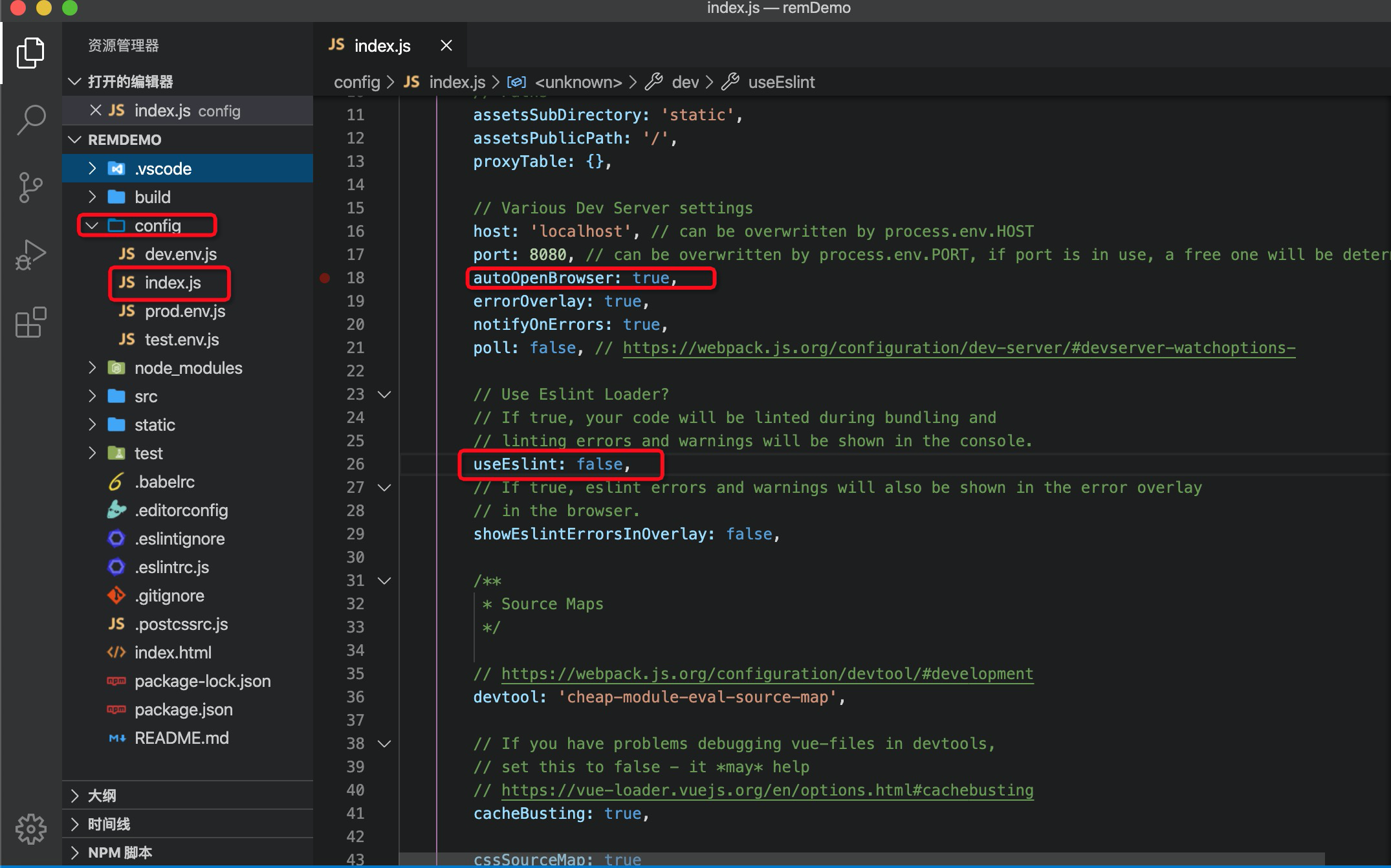Open the Source Control view icon

(30, 188)
